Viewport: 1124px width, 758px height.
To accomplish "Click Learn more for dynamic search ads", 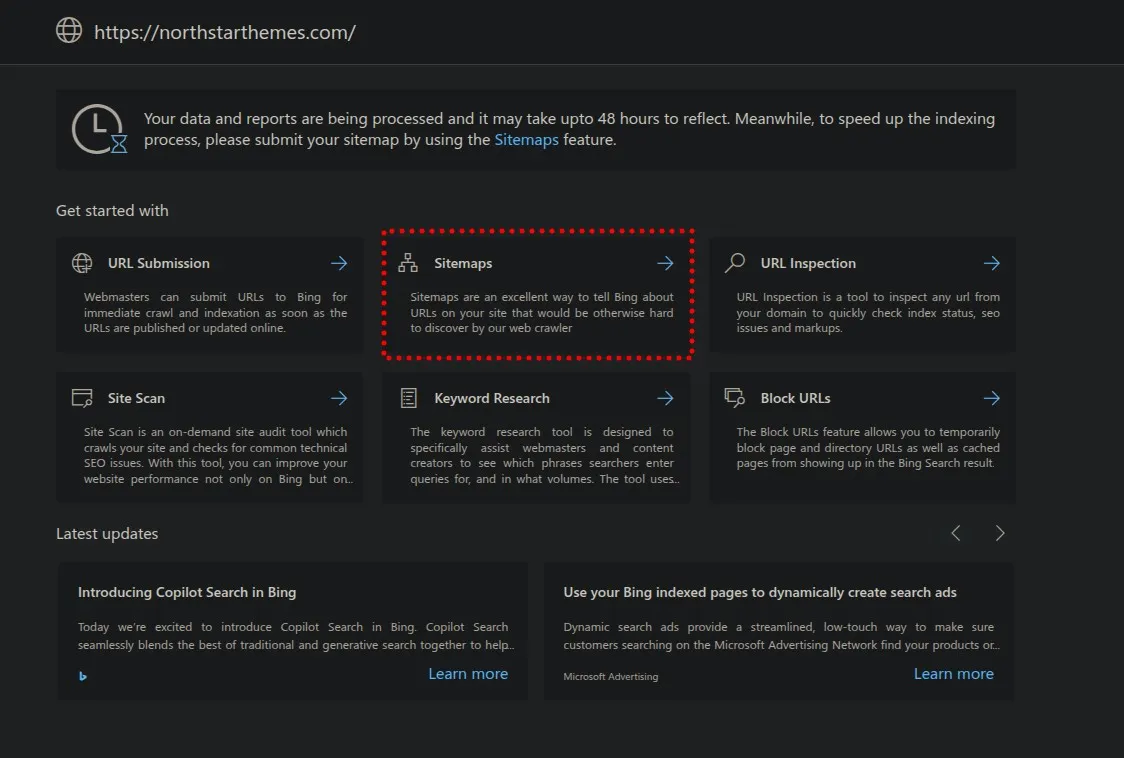I will [x=953, y=674].
